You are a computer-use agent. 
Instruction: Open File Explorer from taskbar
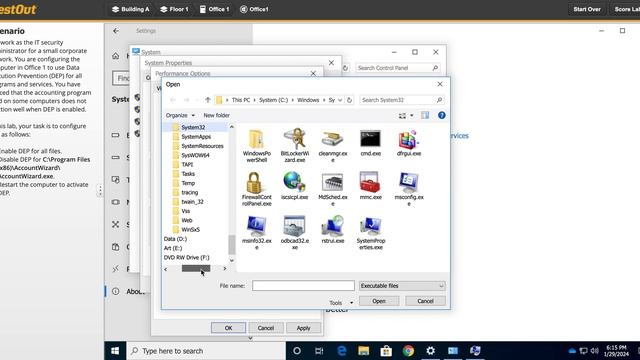tap(364, 351)
